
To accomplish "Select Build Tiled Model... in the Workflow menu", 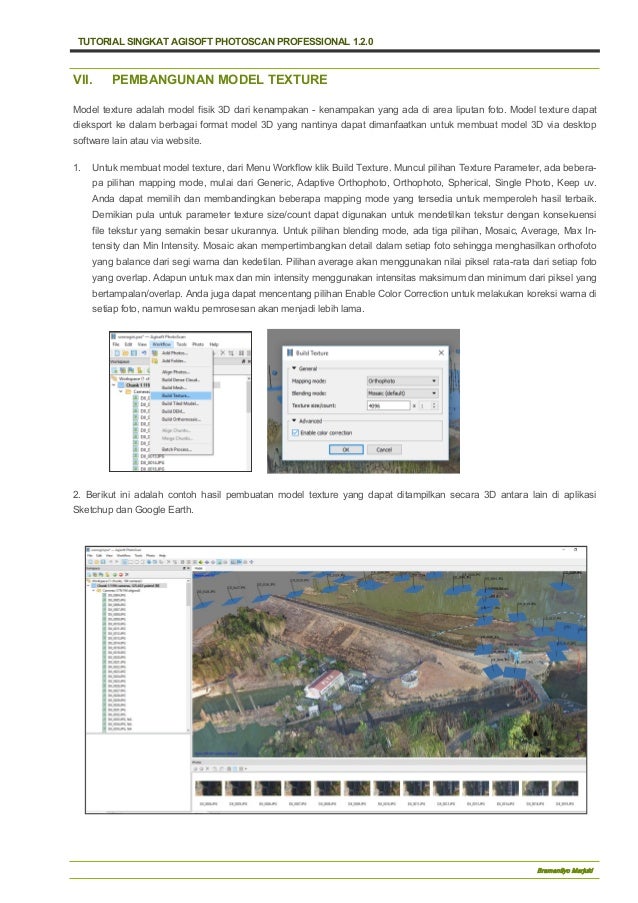I will pos(180,404).
